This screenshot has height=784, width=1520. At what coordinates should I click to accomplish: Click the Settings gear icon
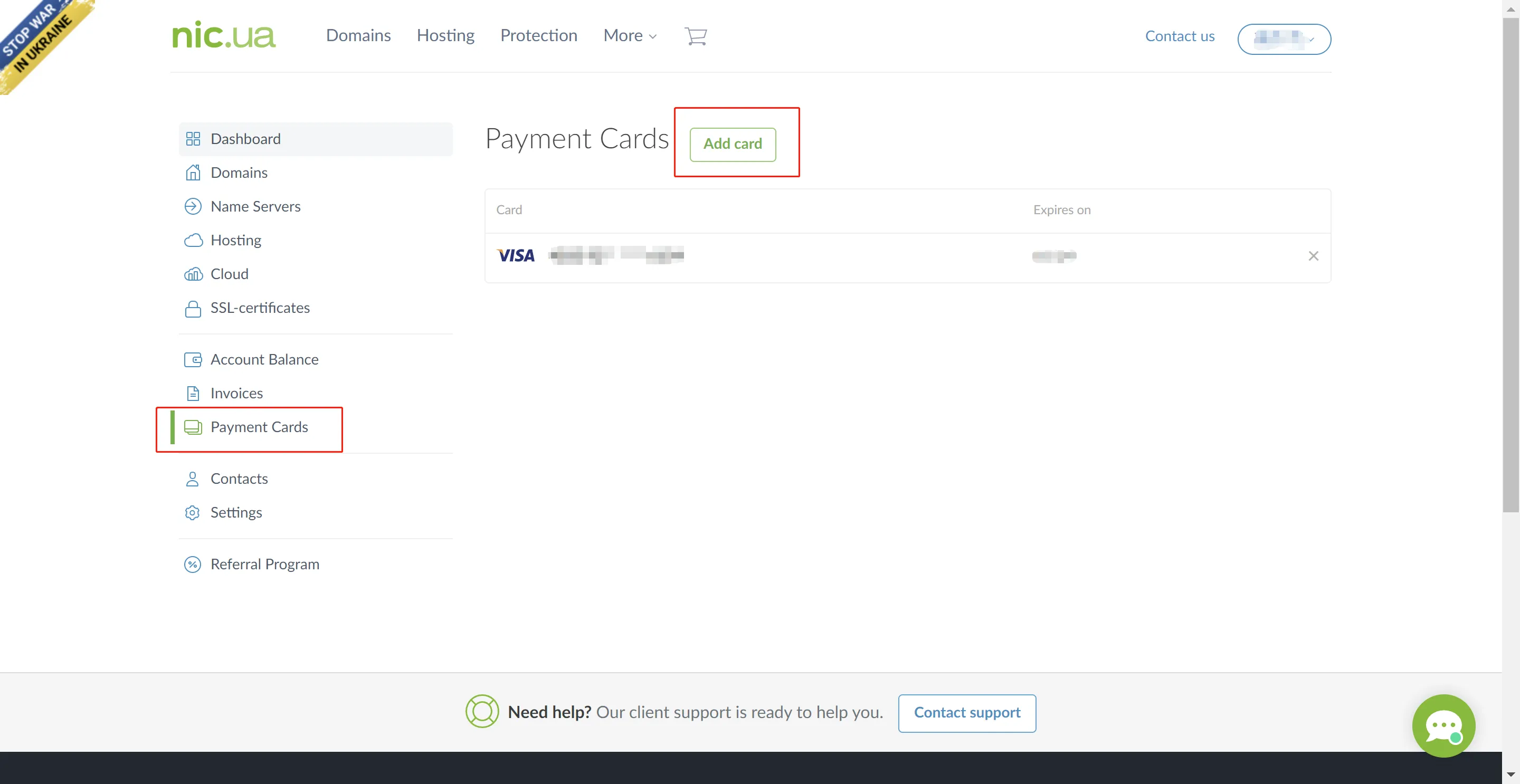pos(192,513)
